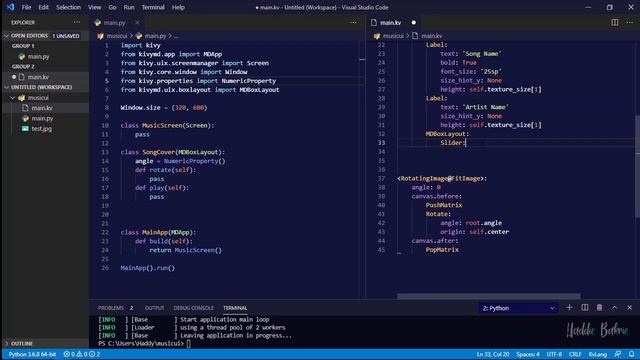
Task: Click line 33 'Slider:' in main.kv
Action: (x=453, y=143)
